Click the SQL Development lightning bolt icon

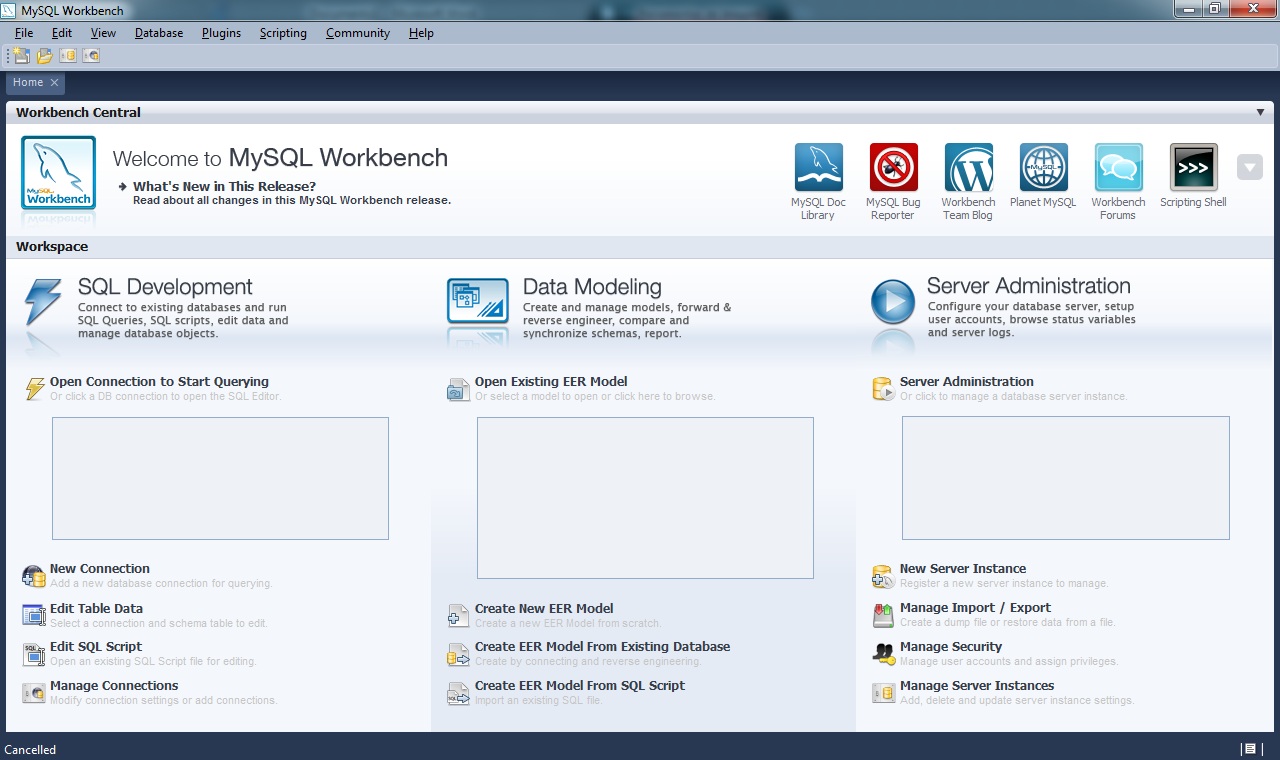click(x=43, y=303)
